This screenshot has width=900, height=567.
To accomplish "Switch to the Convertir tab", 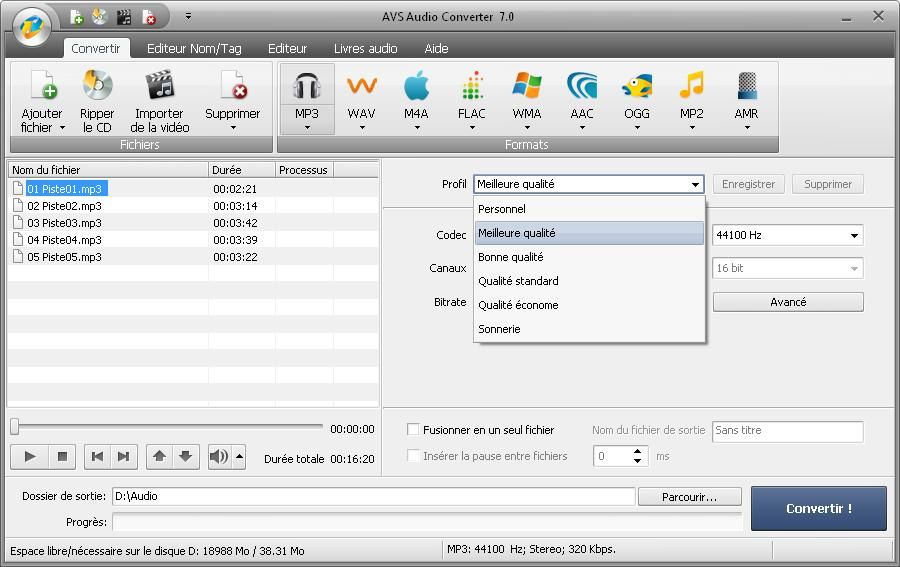I will click(96, 48).
